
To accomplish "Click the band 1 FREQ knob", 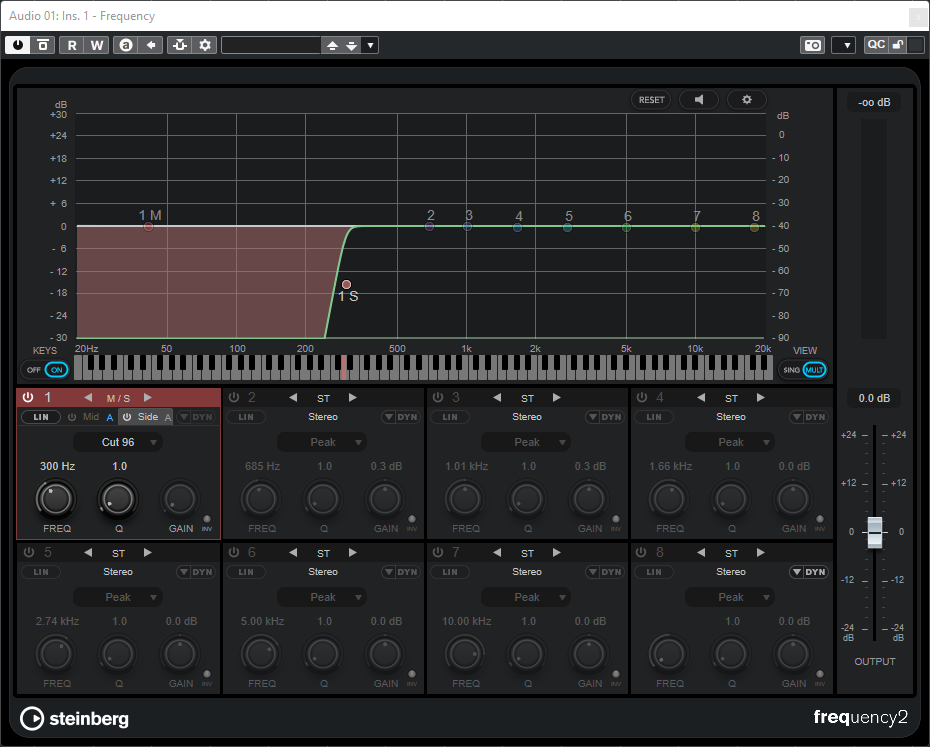I will (x=56, y=498).
